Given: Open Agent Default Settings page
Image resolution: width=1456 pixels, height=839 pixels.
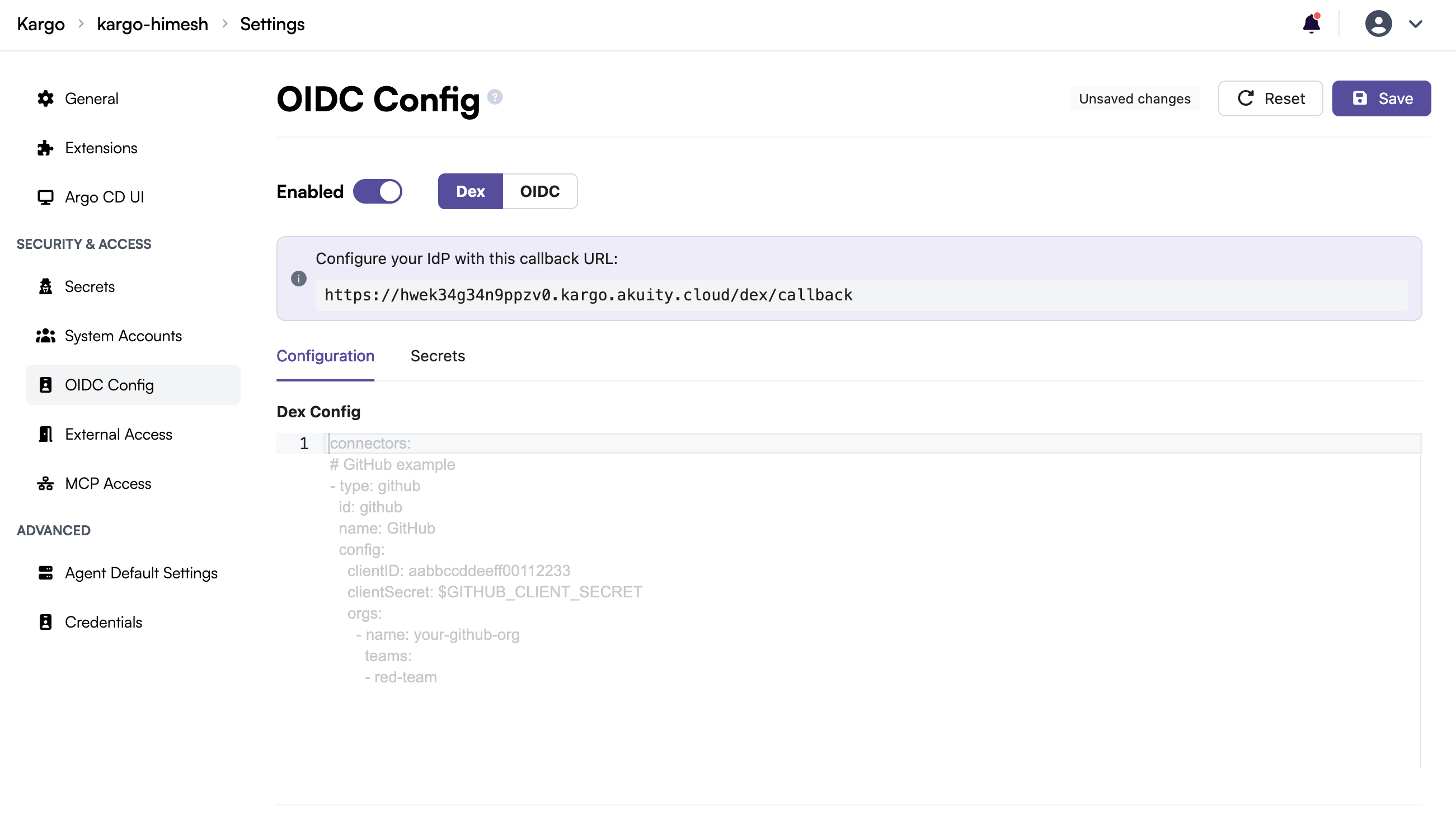Looking at the screenshot, I should point(133,573).
